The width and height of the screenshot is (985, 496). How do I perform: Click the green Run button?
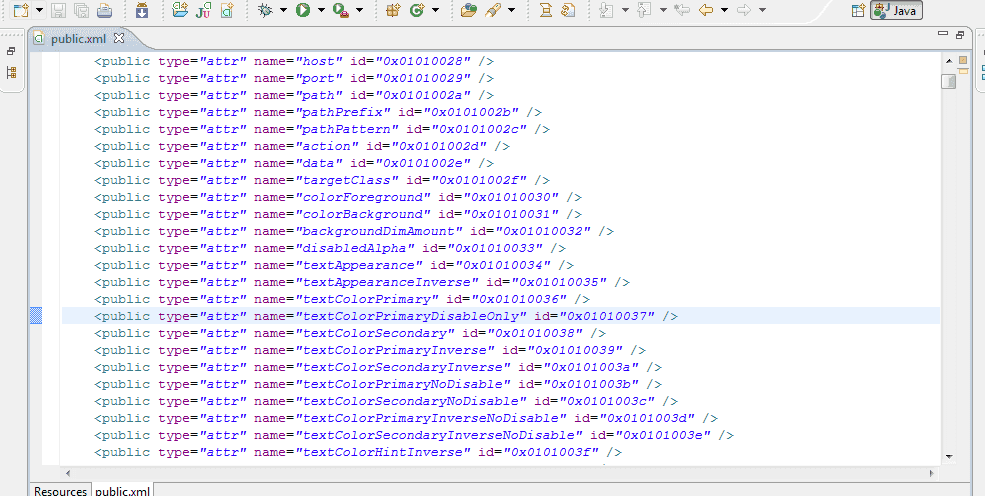pyautogui.click(x=303, y=10)
